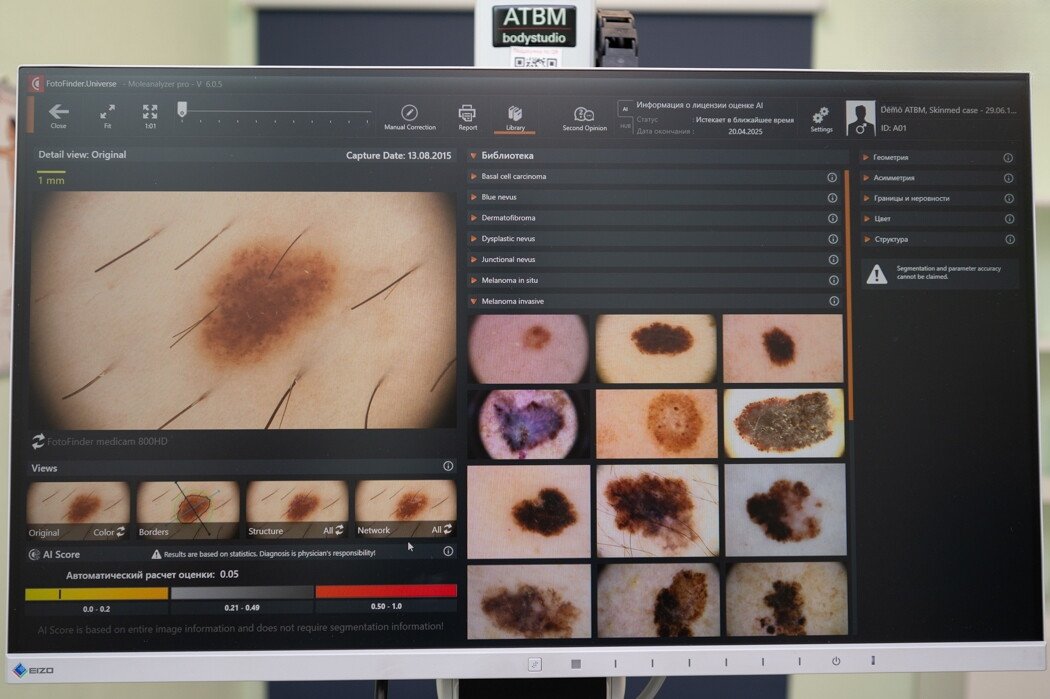This screenshot has width=1050, height=699.
Task: Toggle Color cycle on Original view
Action: [x=121, y=532]
